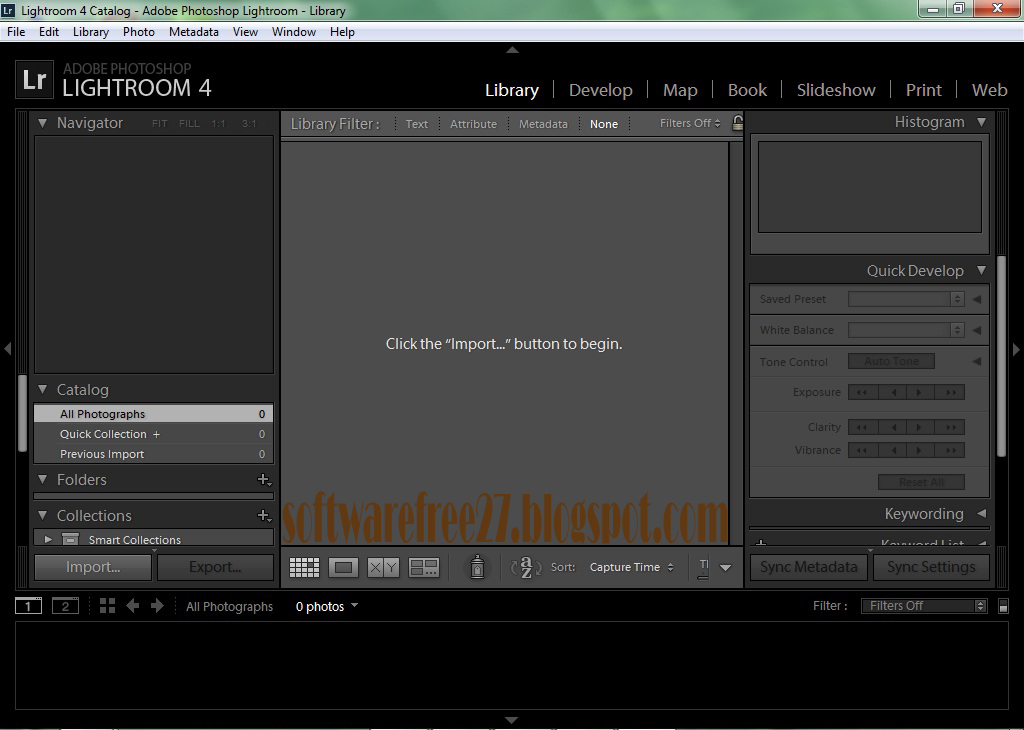Hide the right panel group arrow

tap(1016, 349)
